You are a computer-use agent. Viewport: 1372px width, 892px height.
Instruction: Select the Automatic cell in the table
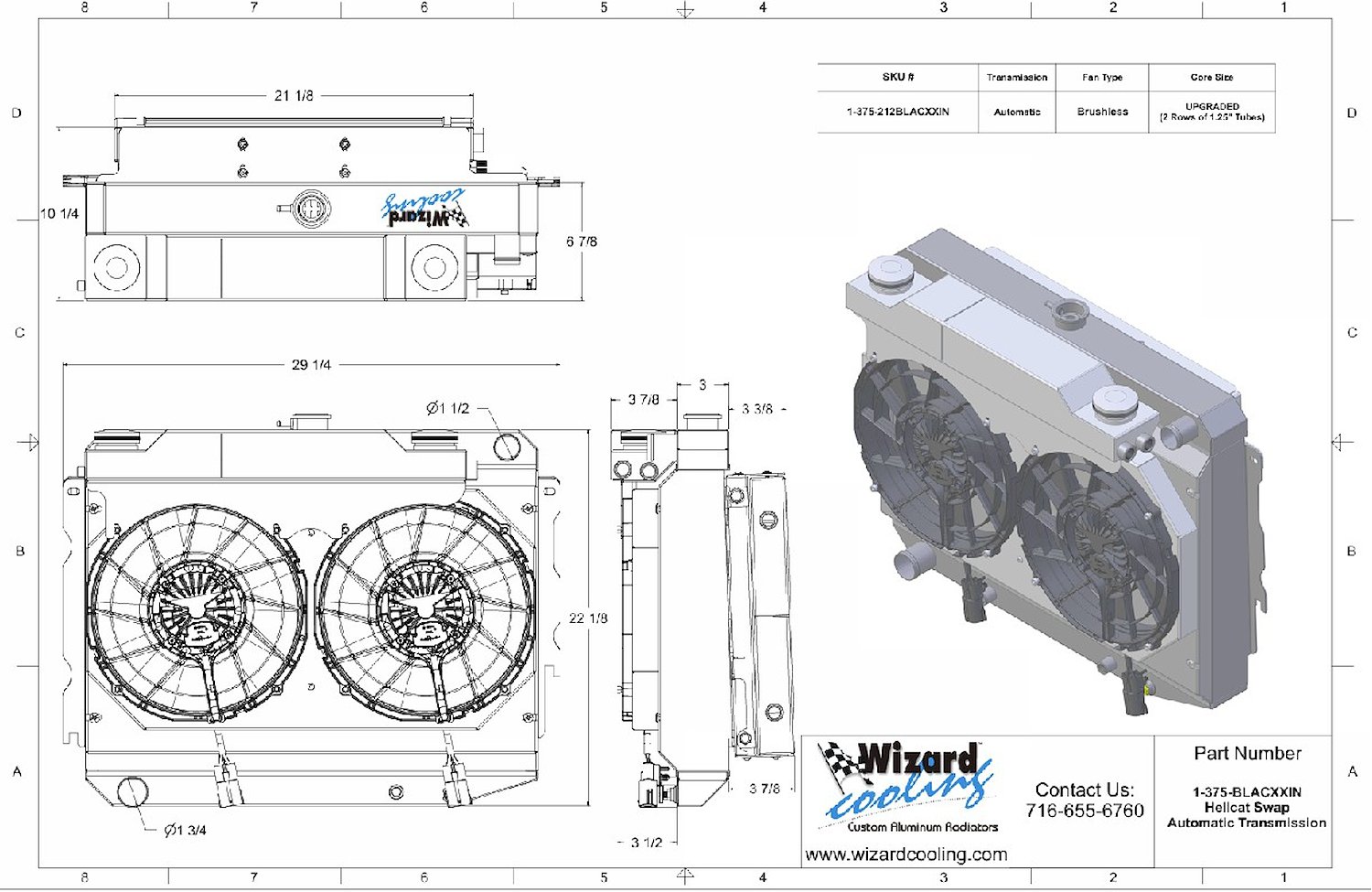point(1017,112)
